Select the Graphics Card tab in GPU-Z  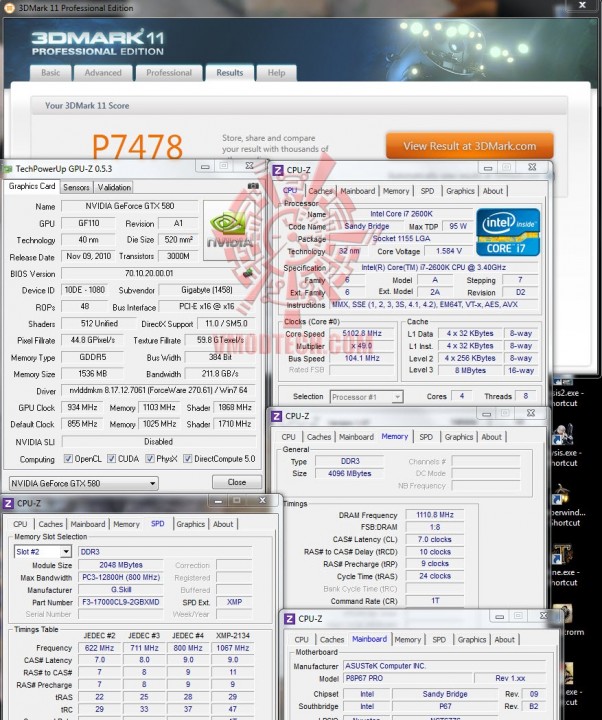32,186
